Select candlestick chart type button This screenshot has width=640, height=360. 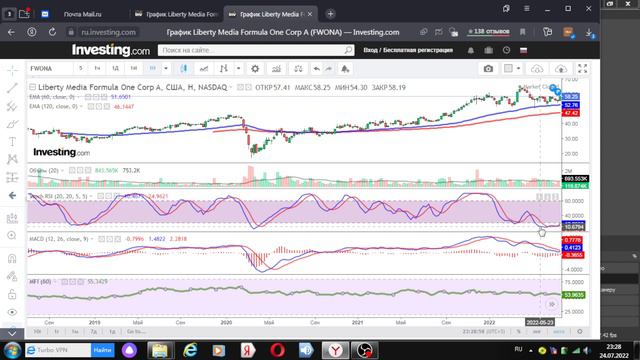tap(184, 69)
